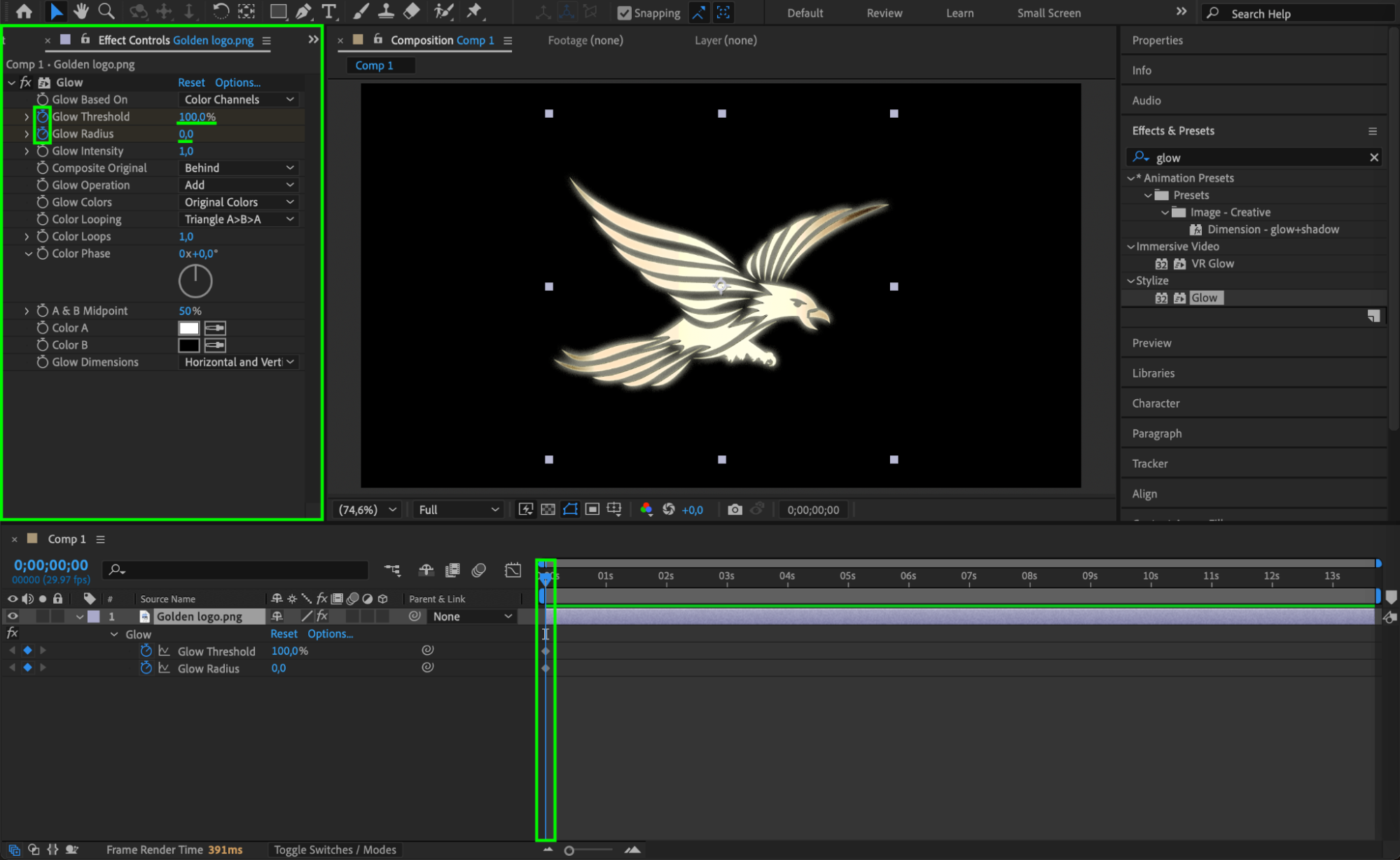Viewport: 1400px width, 860px height.
Task: Hide the Golden logo.png layer
Action: pos(13,616)
